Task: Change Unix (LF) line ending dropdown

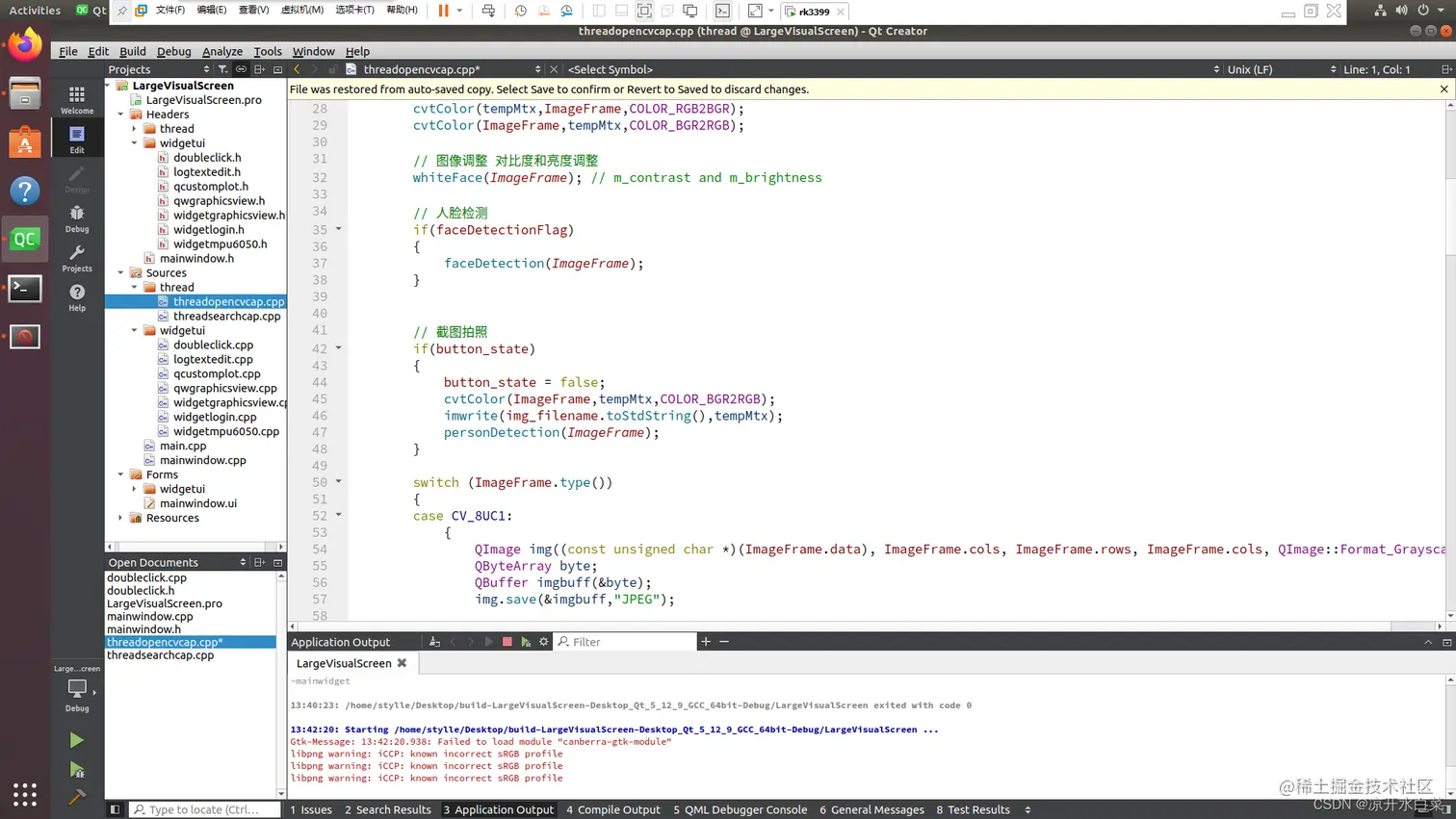Action: [x=1282, y=69]
